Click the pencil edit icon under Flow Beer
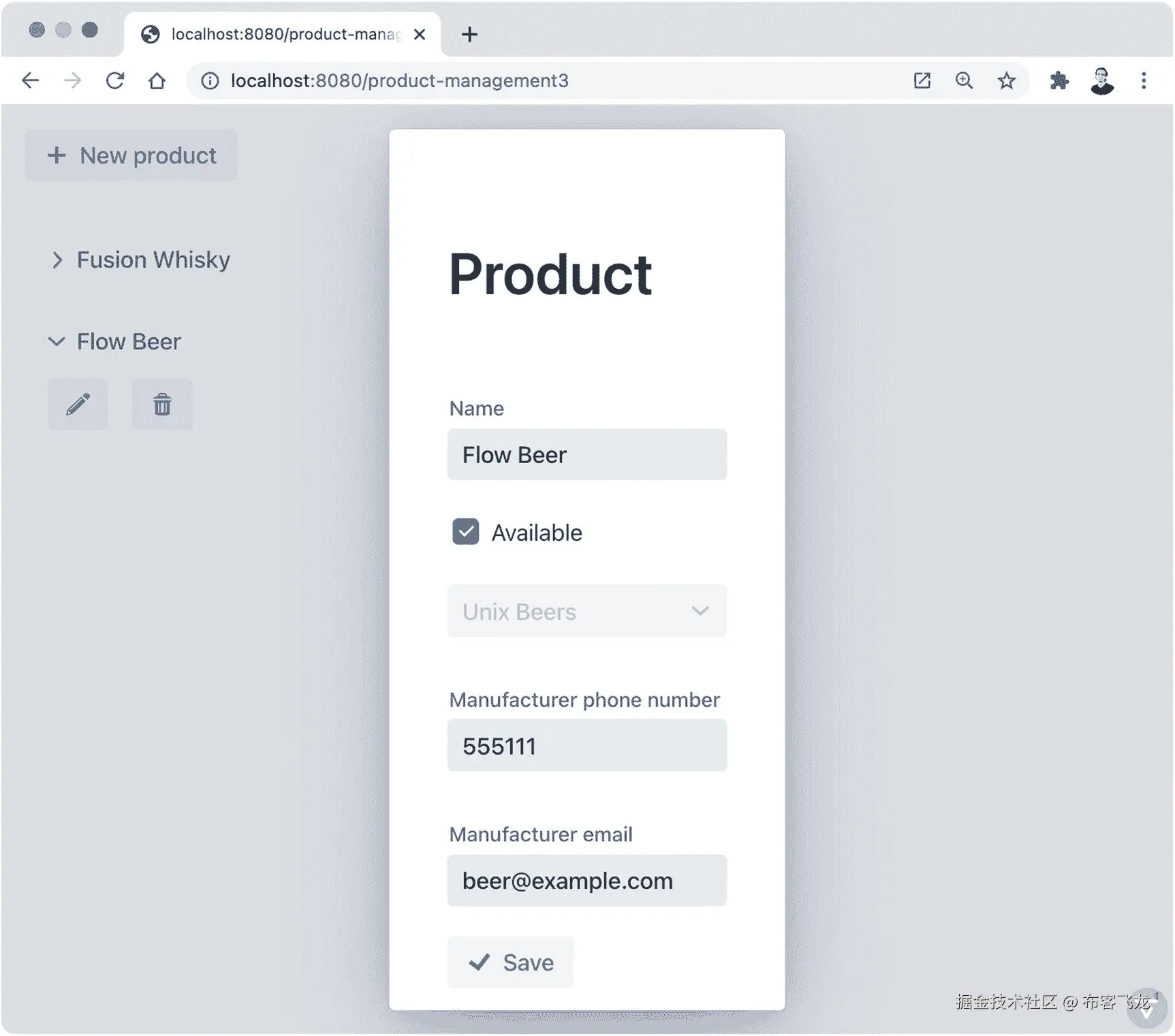Screen dimensions: 1175x1036 point(78,405)
